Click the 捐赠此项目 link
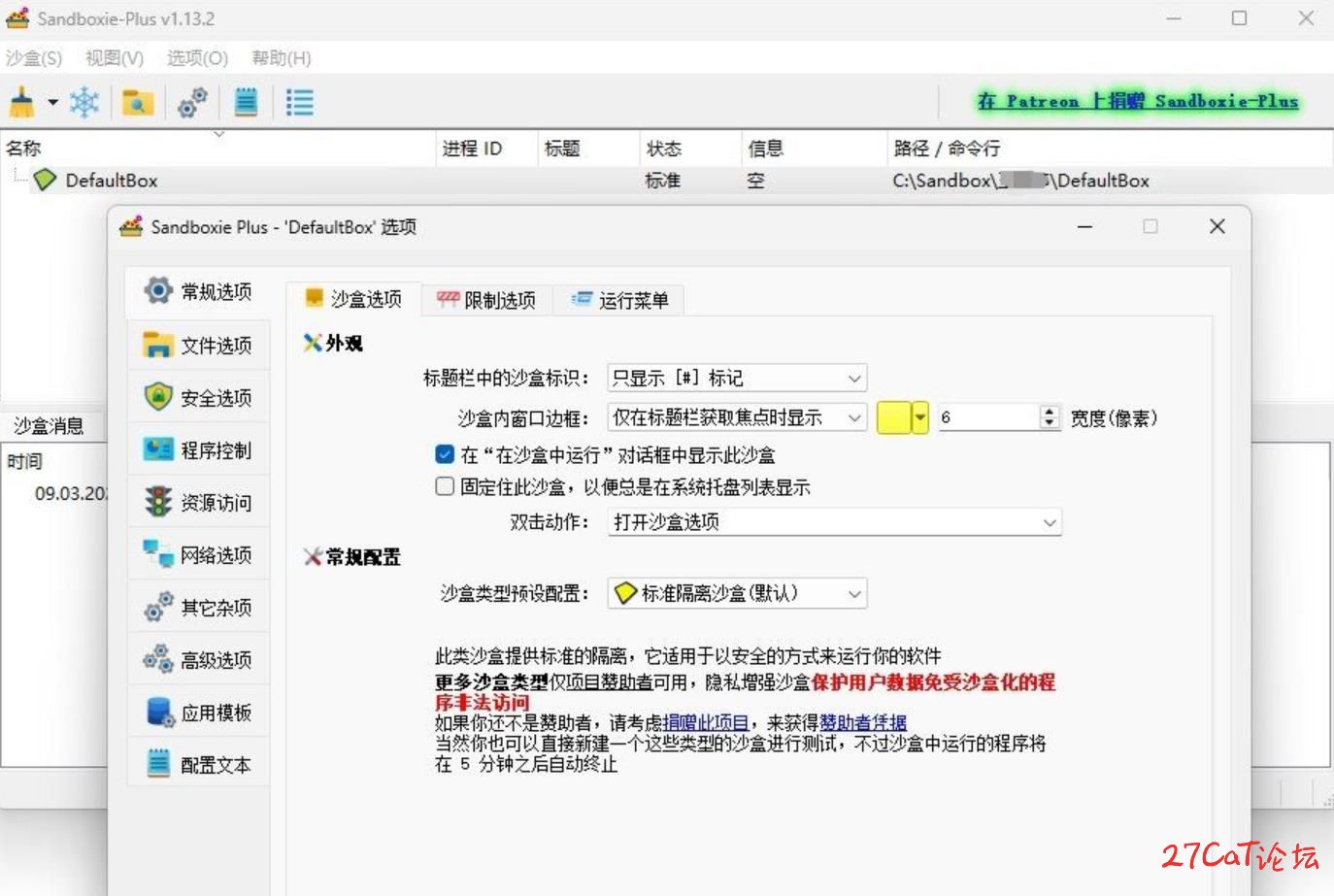 point(706,722)
